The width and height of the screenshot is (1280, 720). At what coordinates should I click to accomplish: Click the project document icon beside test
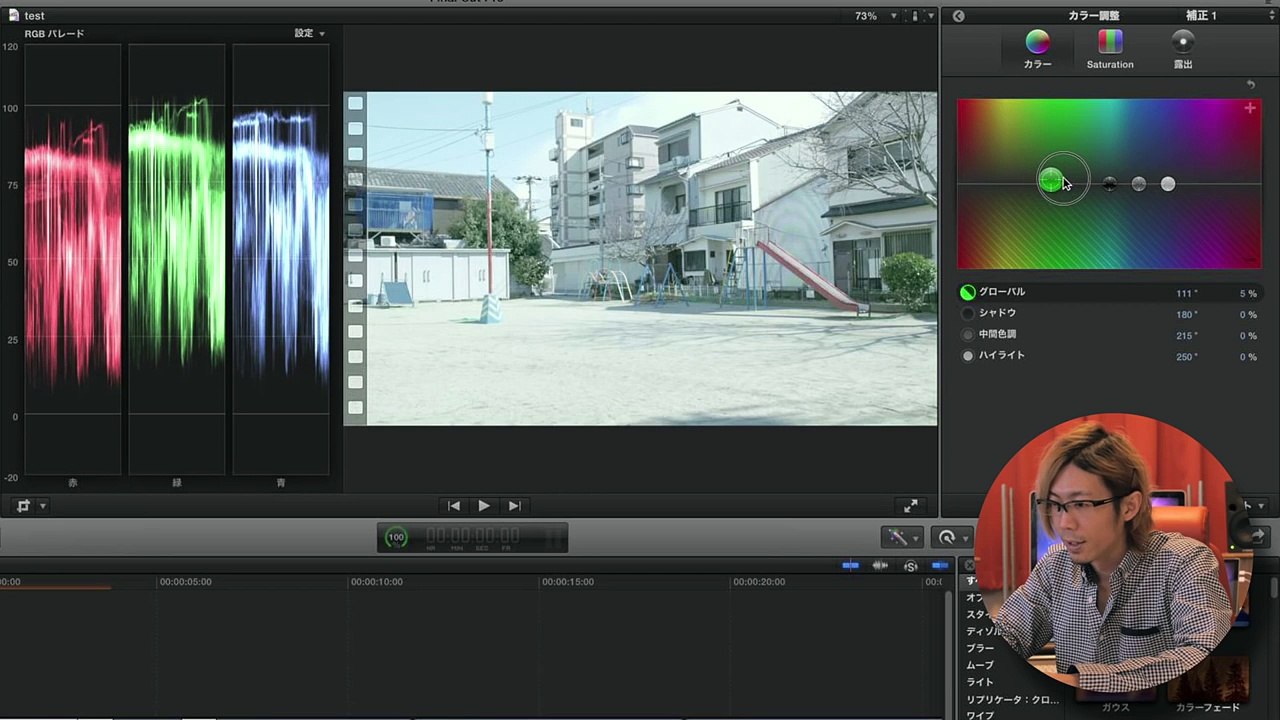[x=14, y=16]
